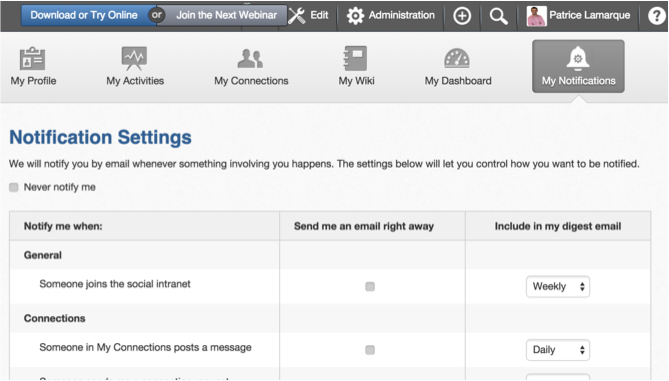
Task: Select the My Notifications bell tab
Action: coord(578,66)
